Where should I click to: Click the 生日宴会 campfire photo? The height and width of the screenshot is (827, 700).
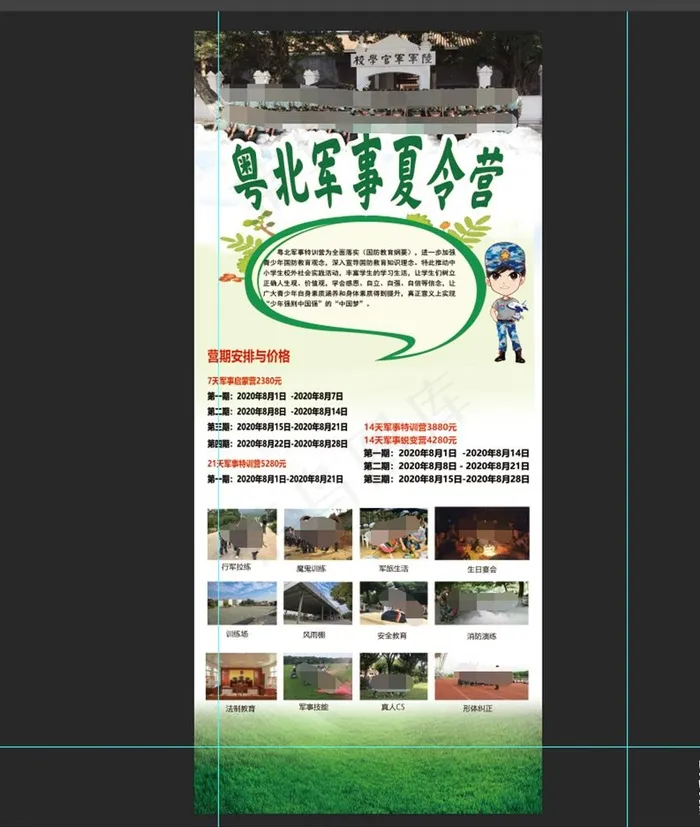coord(482,533)
